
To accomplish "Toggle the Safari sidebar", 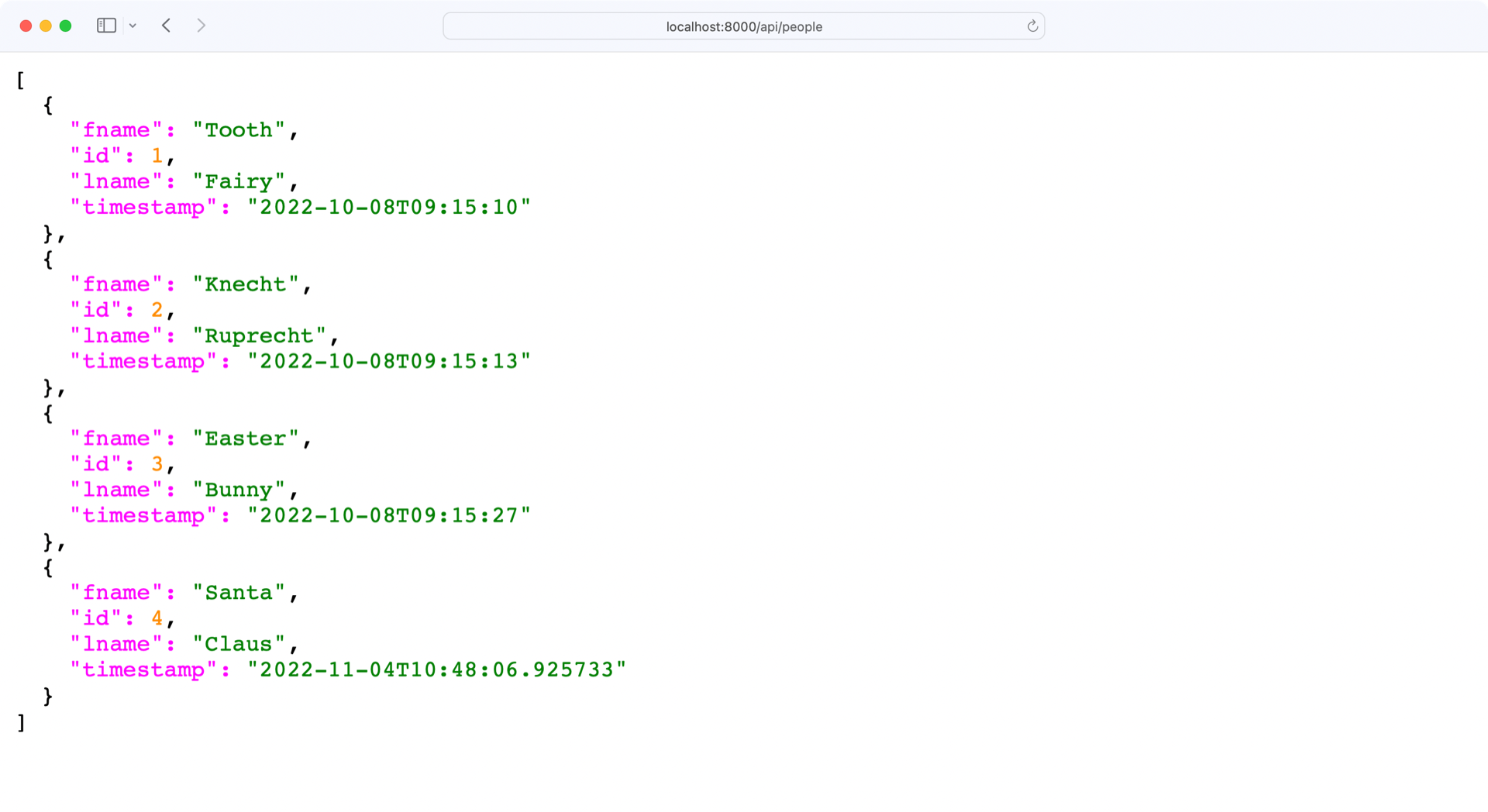I will (106, 25).
